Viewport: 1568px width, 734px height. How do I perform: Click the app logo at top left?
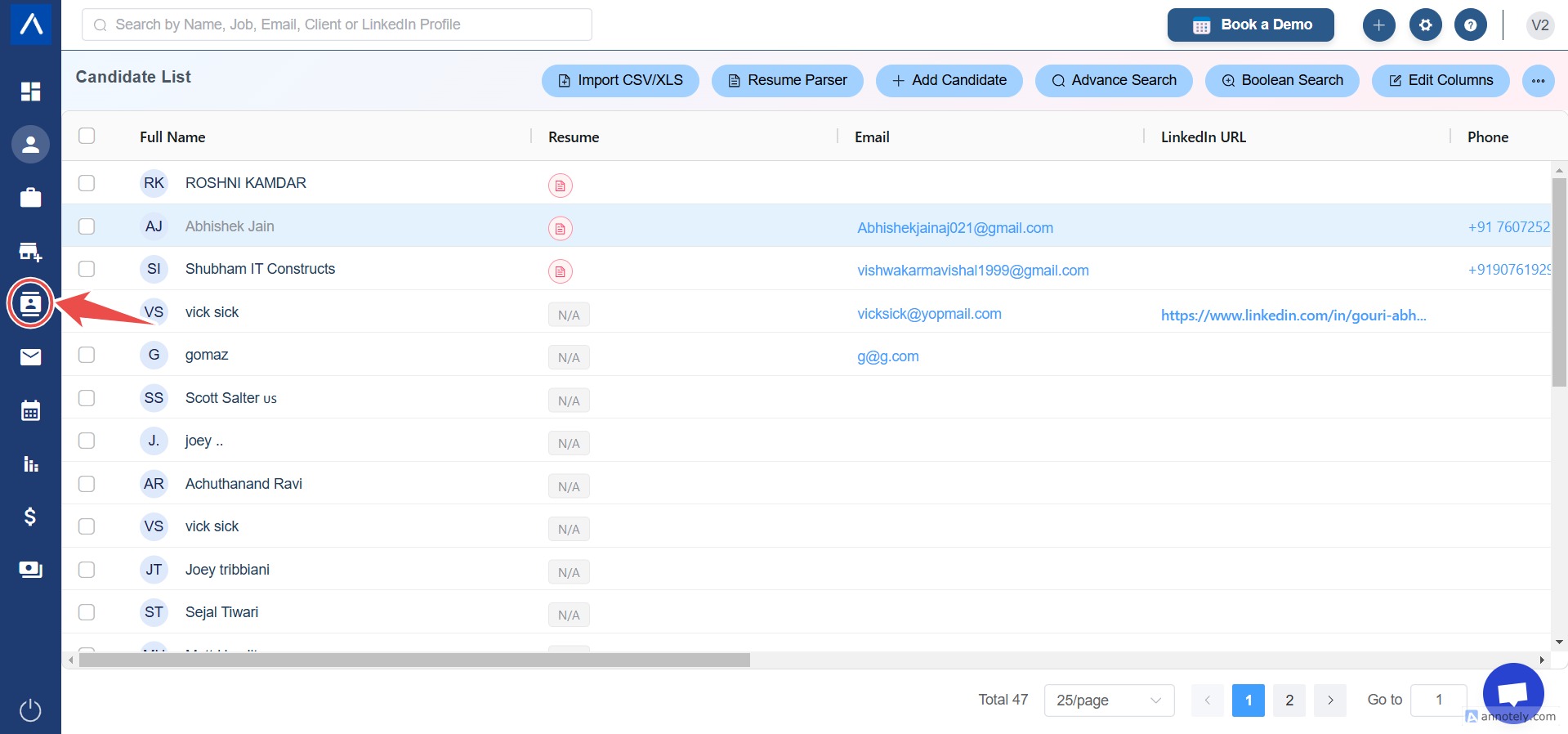point(31,24)
